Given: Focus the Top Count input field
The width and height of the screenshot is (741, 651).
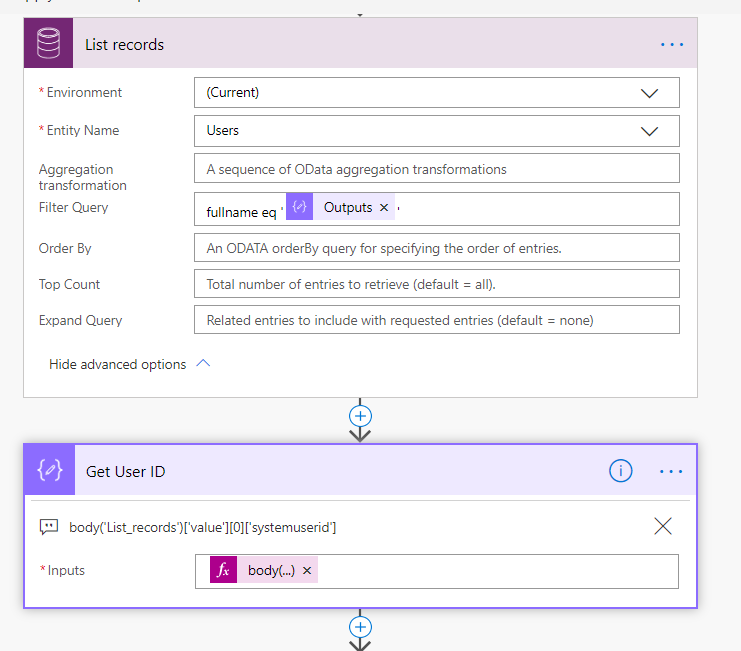Looking at the screenshot, I should click(436, 284).
